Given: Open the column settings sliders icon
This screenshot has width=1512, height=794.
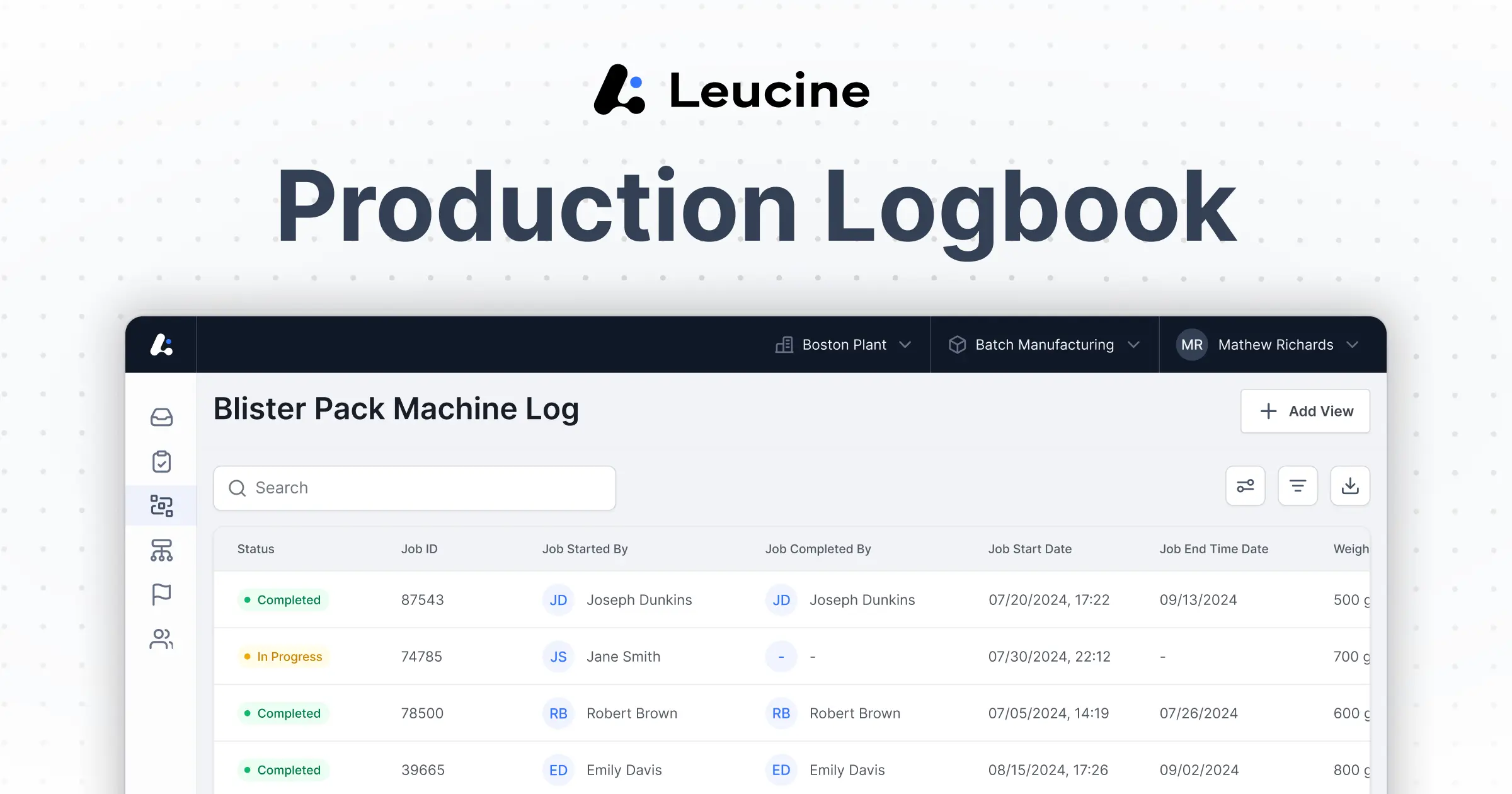Looking at the screenshot, I should [x=1245, y=486].
